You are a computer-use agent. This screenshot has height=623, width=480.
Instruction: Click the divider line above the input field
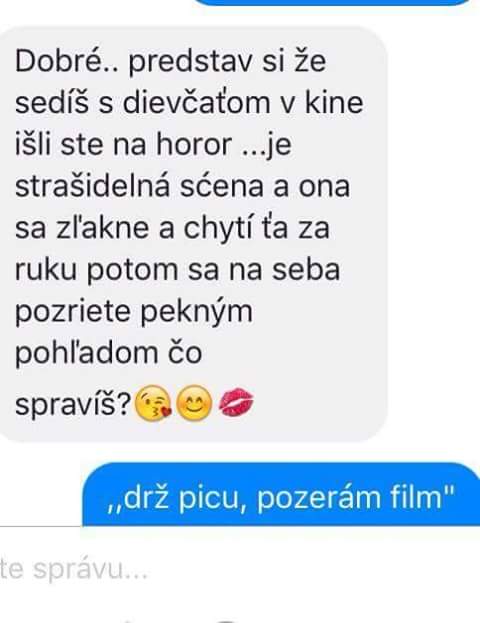click(41, 526)
